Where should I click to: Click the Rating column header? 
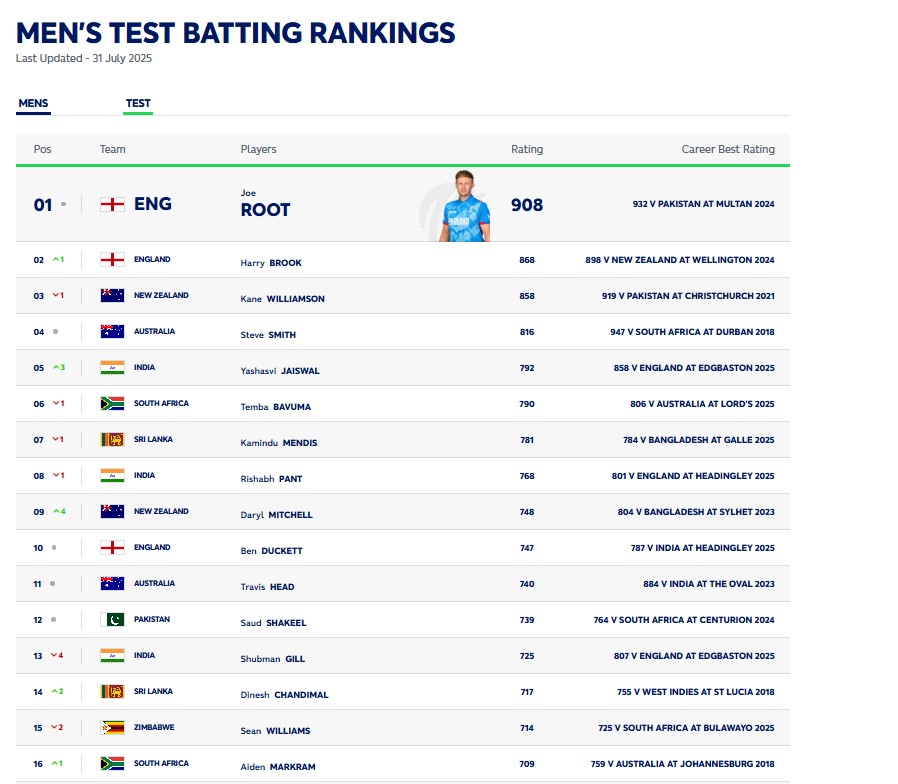[527, 149]
